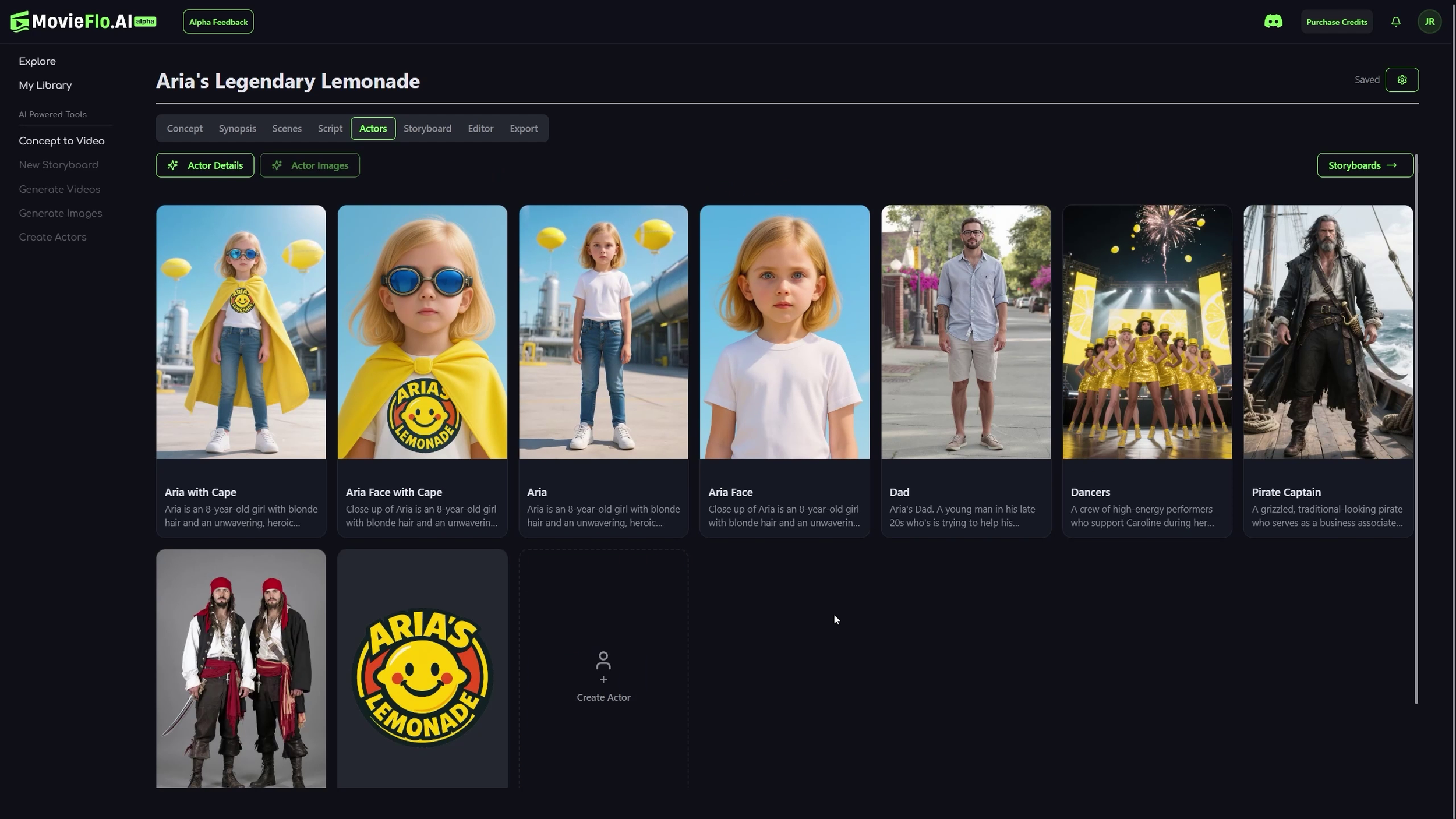Viewport: 1456px width, 819px height.
Task: Click Purchase Credits button
Action: pyautogui.click(x=1336, y=22)
